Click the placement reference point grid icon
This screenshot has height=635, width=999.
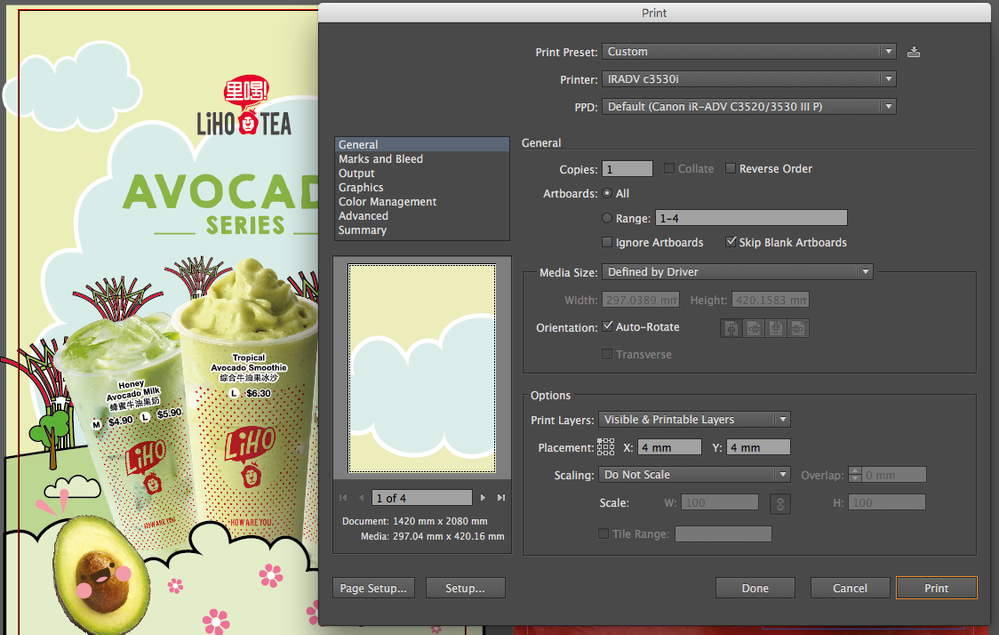(x=606, y=447)
